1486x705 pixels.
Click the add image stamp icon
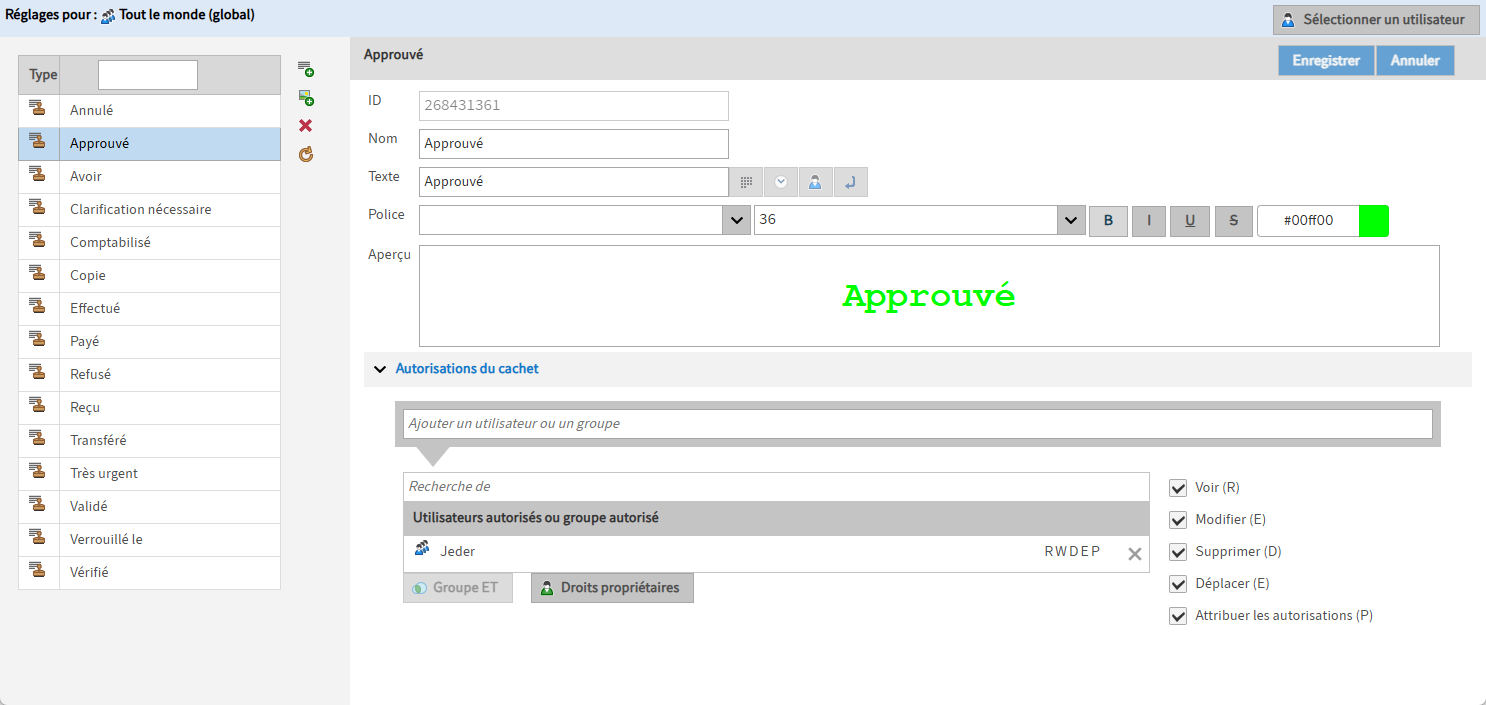pos(306,97)
